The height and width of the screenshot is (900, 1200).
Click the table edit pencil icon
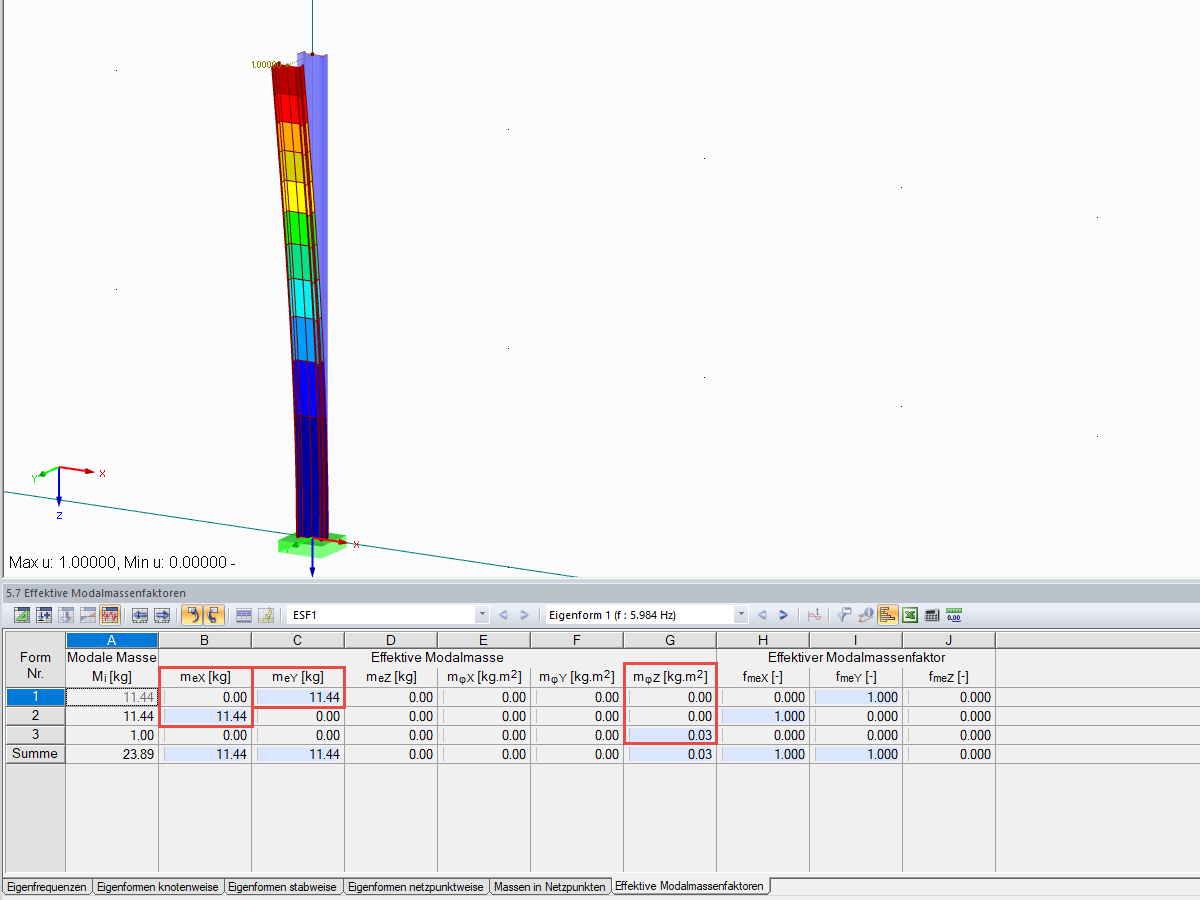tap(268, 615)
